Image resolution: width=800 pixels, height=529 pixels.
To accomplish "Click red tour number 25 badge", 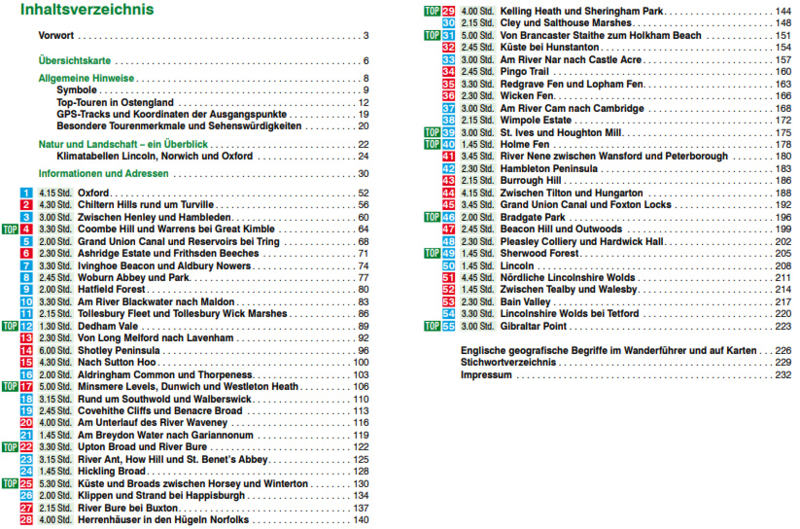I will pyautogui.click(x=26, y=484).
